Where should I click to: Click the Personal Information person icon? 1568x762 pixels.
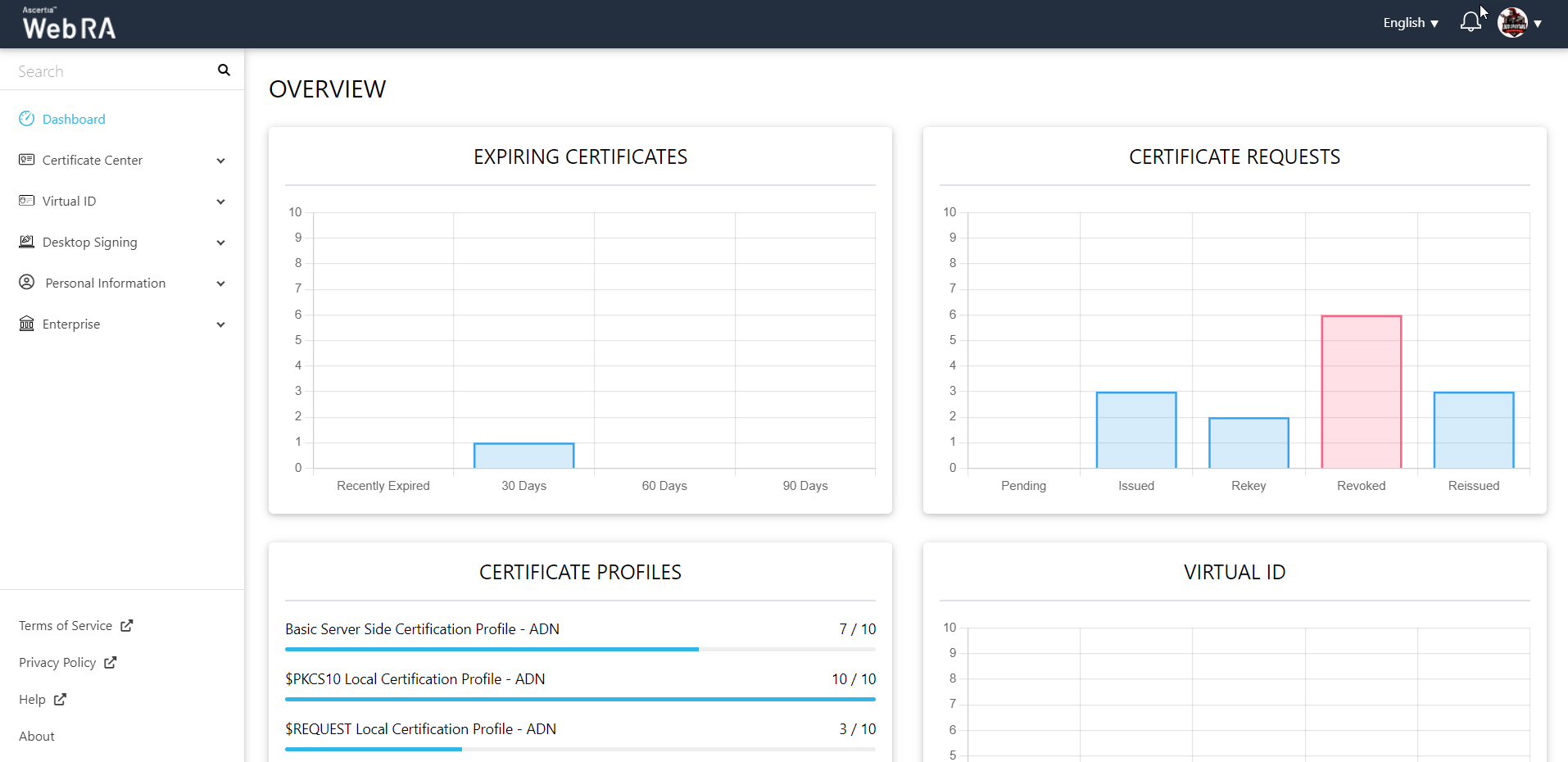point(26,283)
